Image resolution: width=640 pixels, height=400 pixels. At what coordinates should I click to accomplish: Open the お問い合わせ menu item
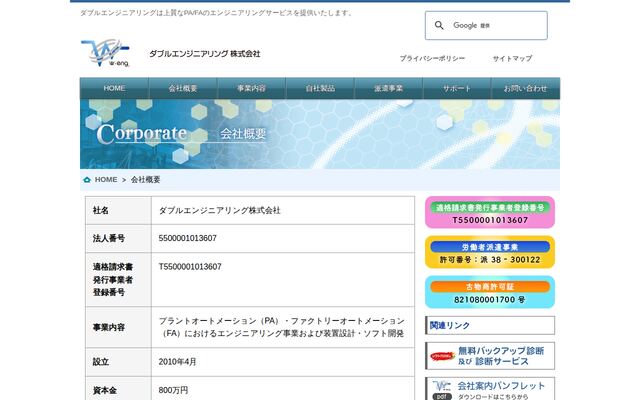click(526, 88)
